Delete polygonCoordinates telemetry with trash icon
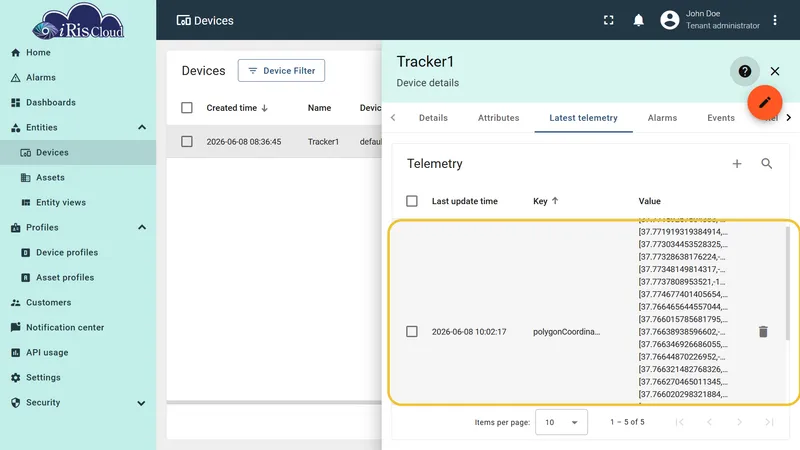The width and height of the screenshot is (800, 450). tap(763, 332)
